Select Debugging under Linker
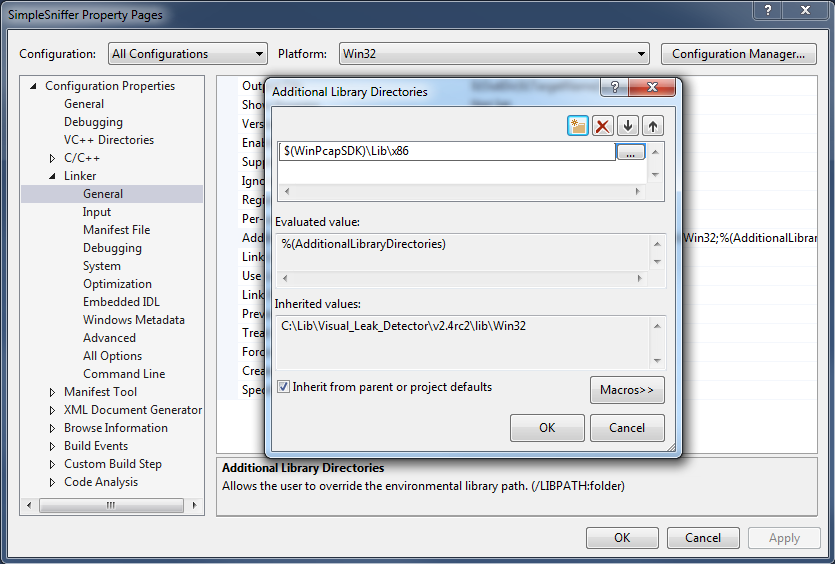 [x=112, y=248]
